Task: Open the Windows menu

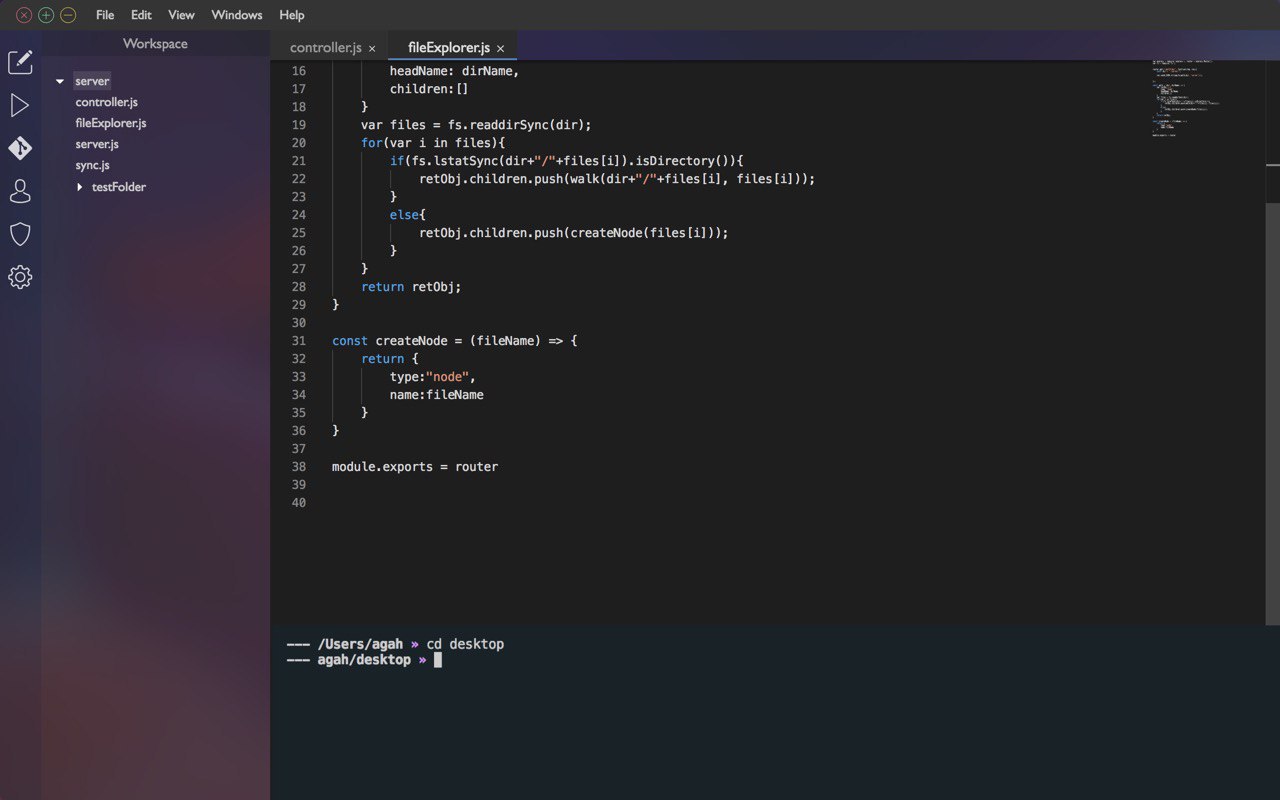Action: pos(237,15)
